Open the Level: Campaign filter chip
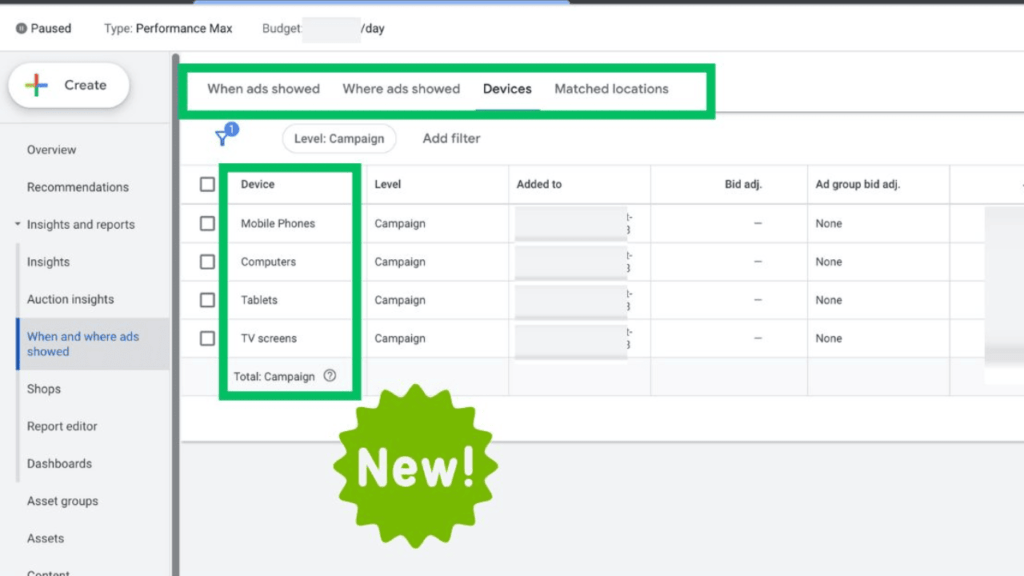Image resolution: width=1024 pixels, height=576 pixels. 339,138
